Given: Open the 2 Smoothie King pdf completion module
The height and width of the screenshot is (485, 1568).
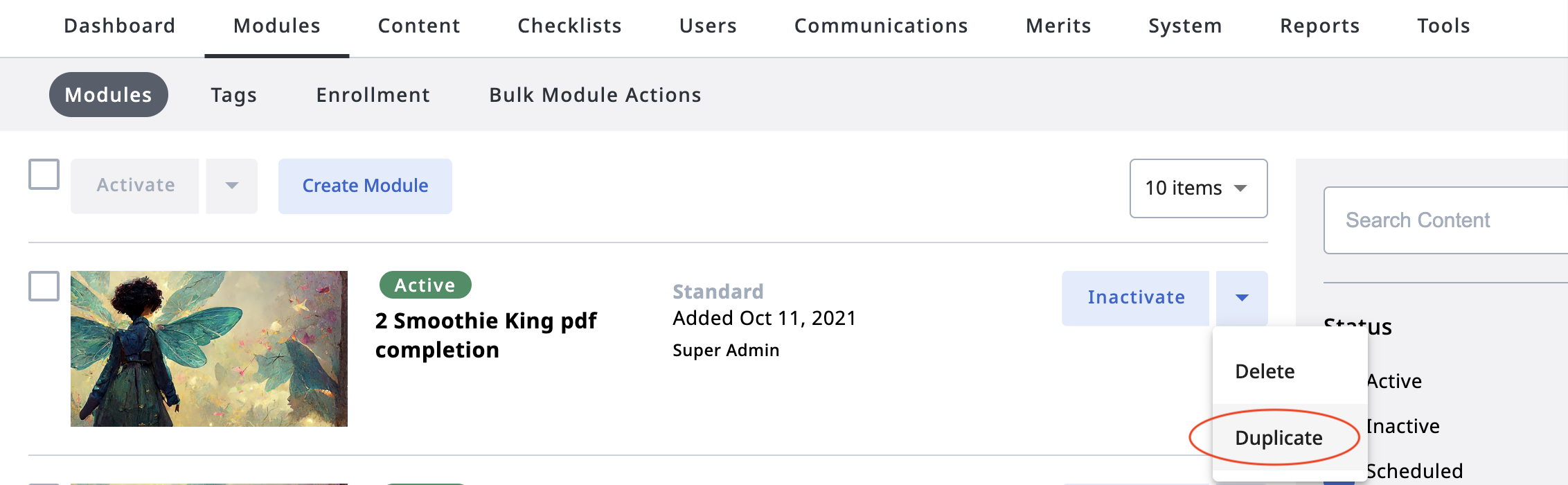Looking at the screenshot, I should 485,335.
